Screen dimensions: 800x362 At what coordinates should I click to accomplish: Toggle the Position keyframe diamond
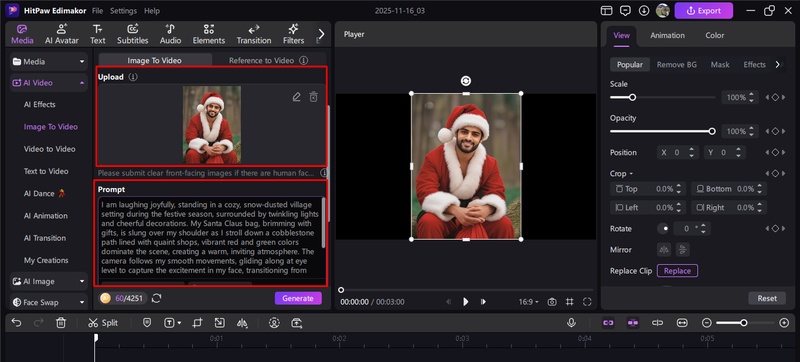(x=775, y=152)
